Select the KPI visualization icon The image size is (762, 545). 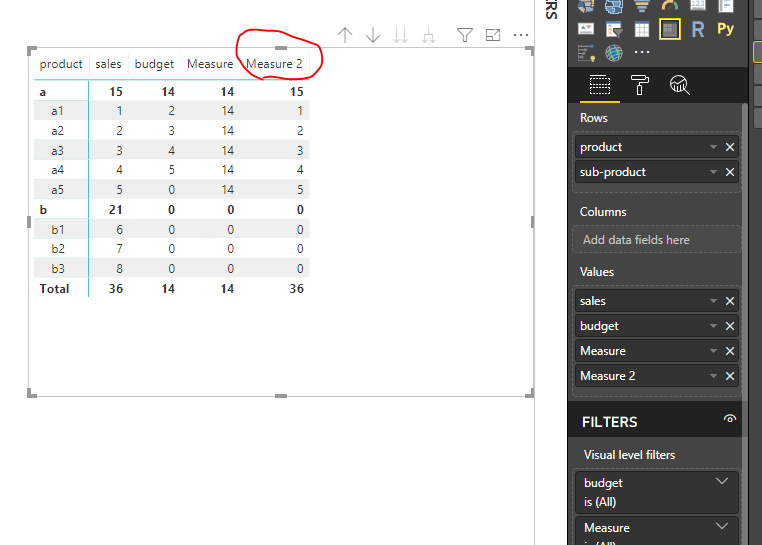click(x=586, y=30)
